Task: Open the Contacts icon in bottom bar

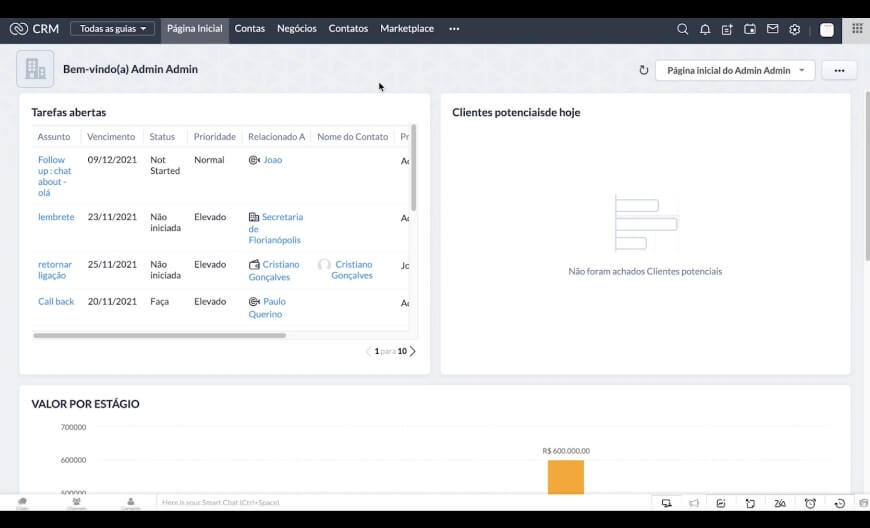Action: [130, 502]
